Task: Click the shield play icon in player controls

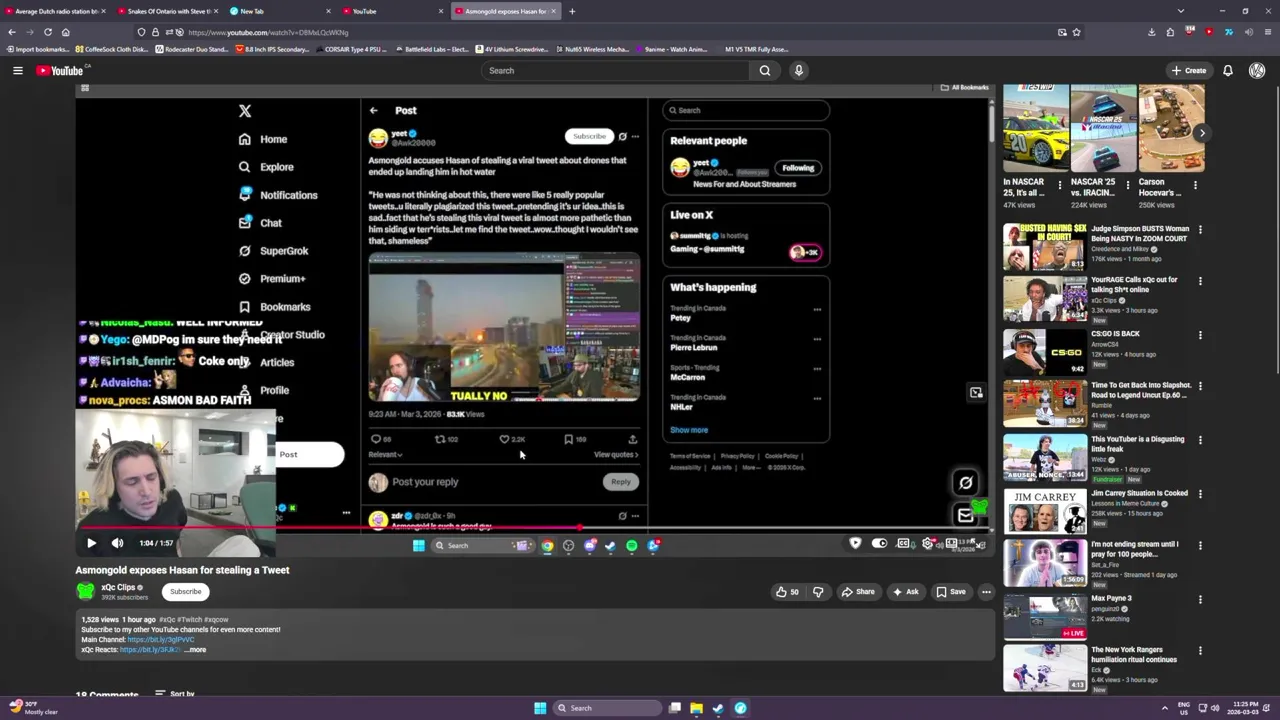Action: point(855,543)
